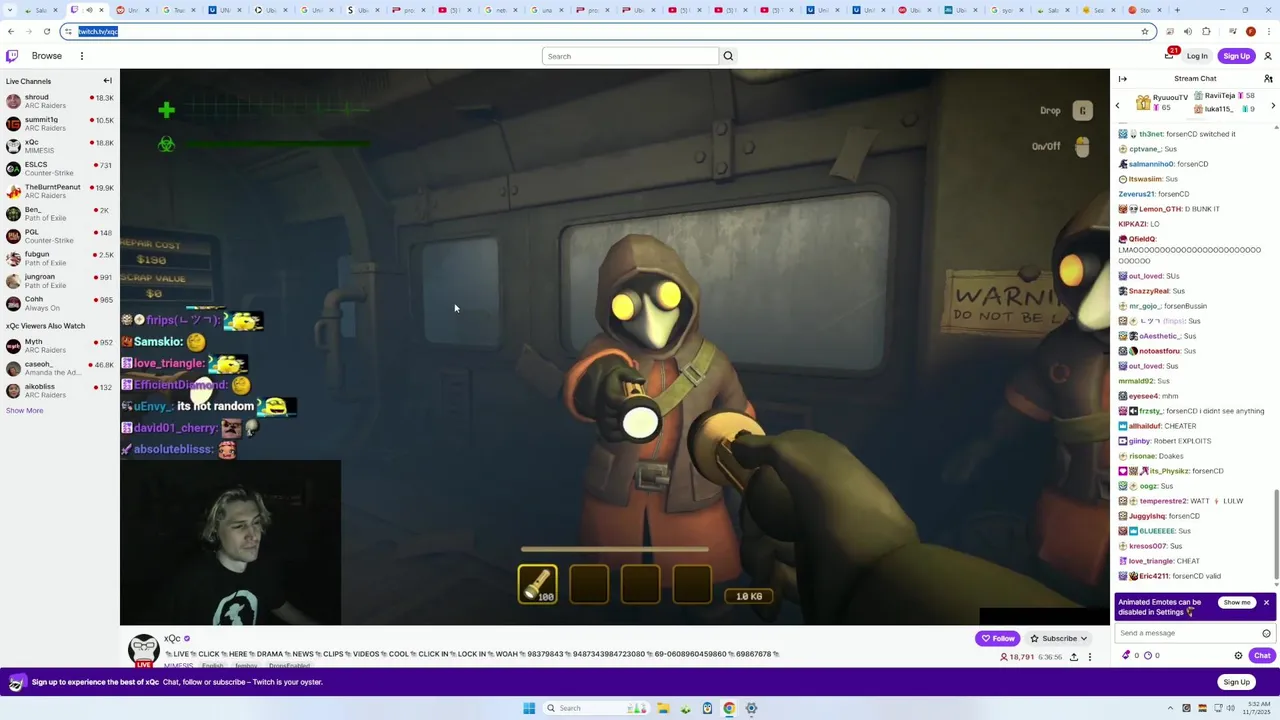Open jungroan channel in sidebar
Image resolution: width=1280 pixels, height=720 pixels.
[x=59, y=280]
